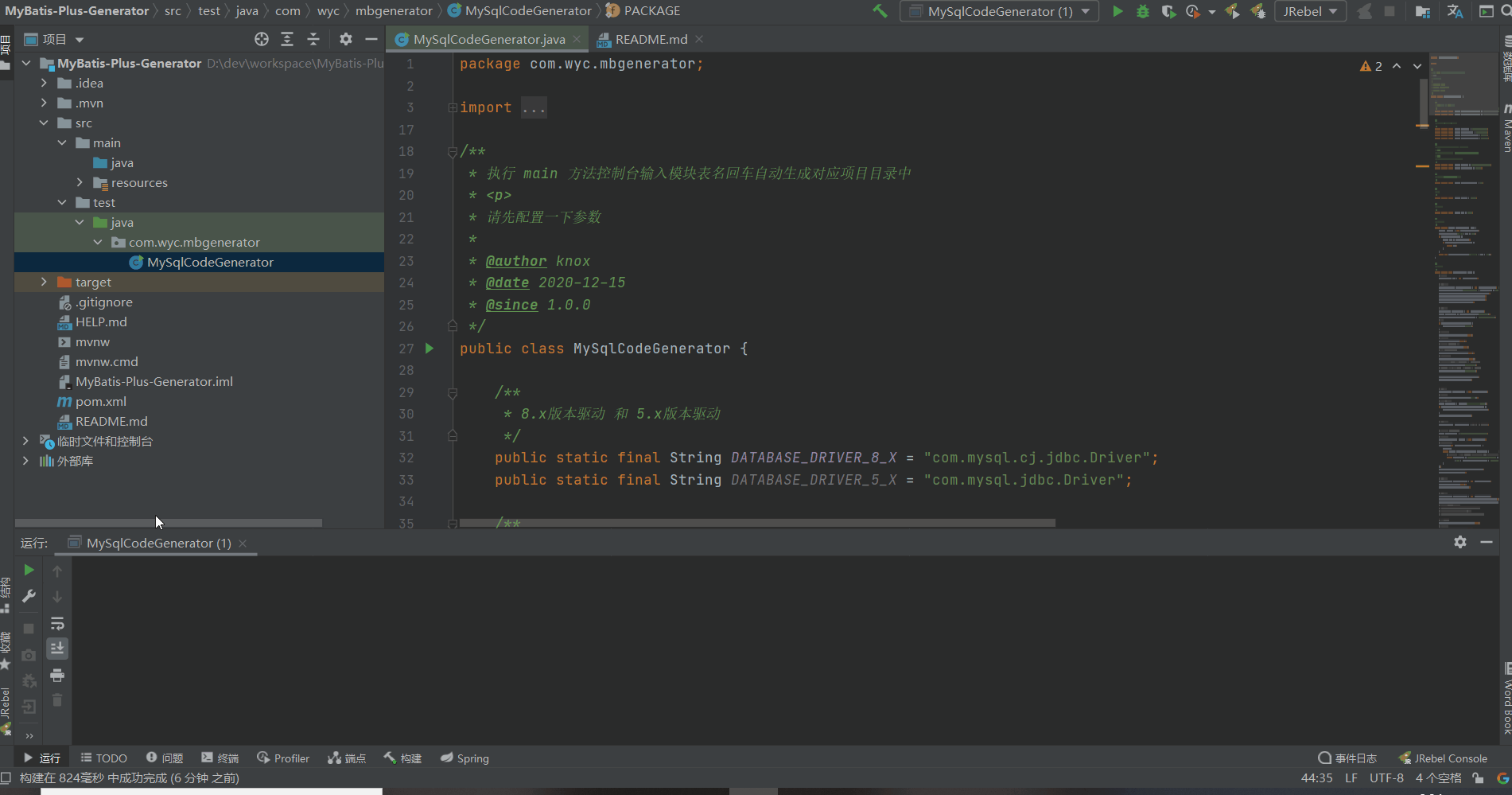The height and width of the screenshot is (795, 1512).
Task: Click the code minimap on the right
Action: pos(1465,290)
